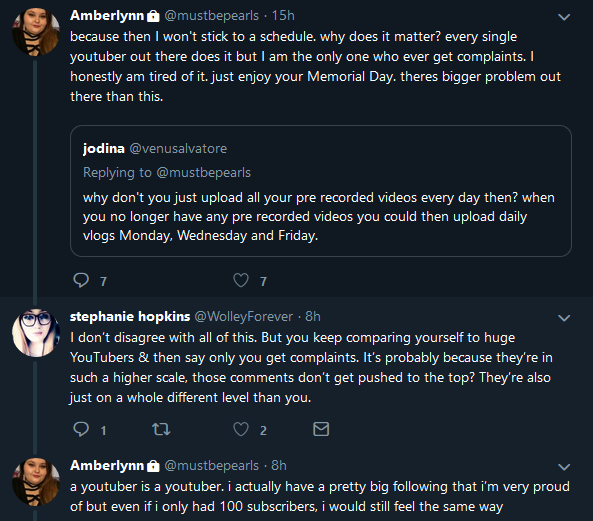
Task: Click reply icon on Amberlynn's first tweet
Action: (81, 281)
